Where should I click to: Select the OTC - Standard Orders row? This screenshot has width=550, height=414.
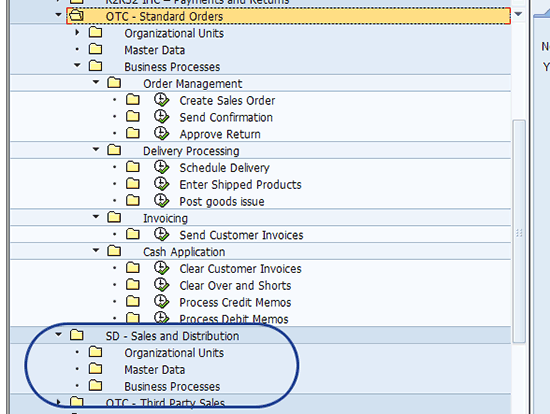(288, 16)
